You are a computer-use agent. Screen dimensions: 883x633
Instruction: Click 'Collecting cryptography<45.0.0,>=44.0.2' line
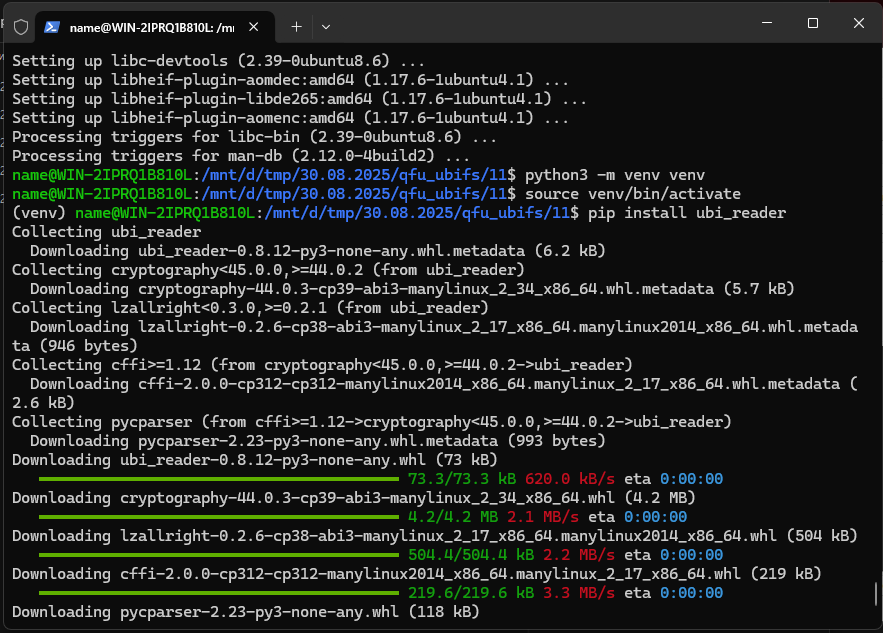click(x=268, y=270)
